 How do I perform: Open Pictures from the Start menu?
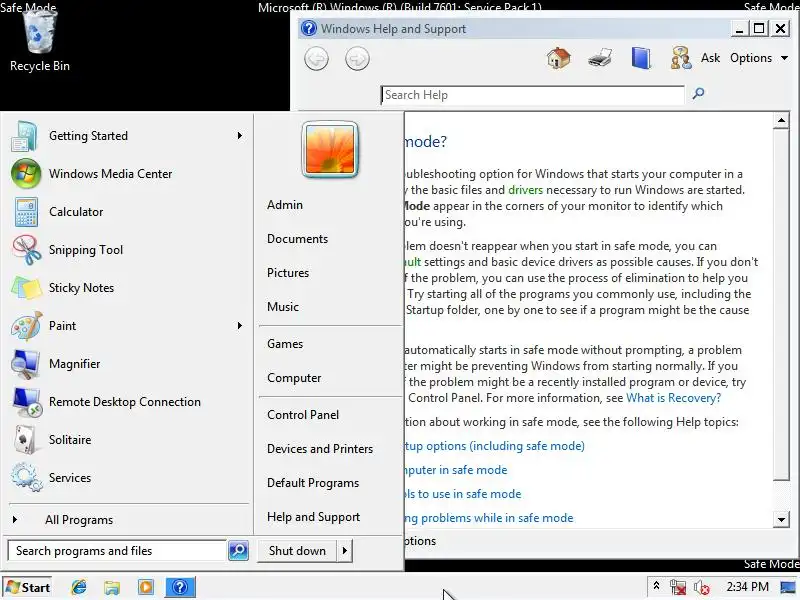(x=288, y=272)
